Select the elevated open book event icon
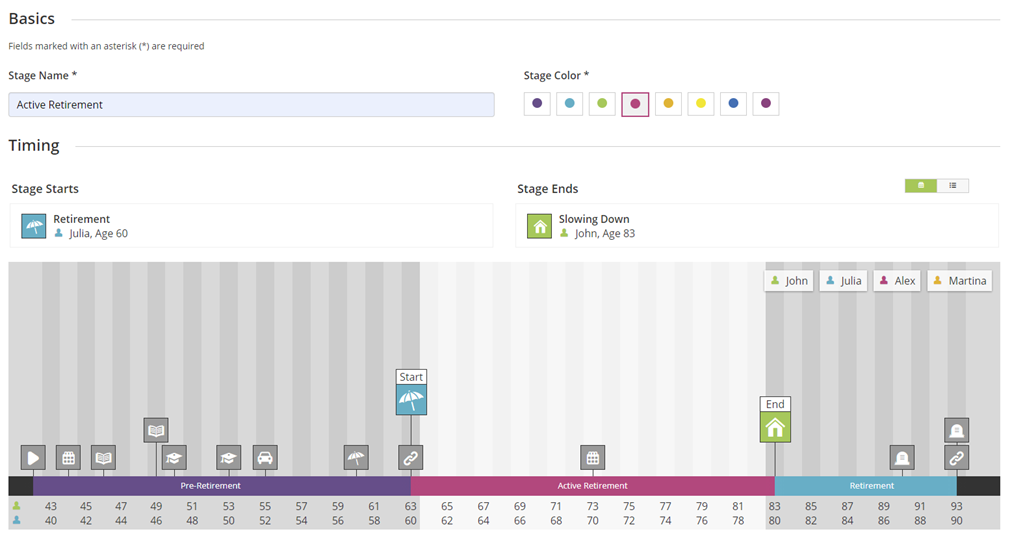Screen dimensions: 1012x538 tap(156, 430)
